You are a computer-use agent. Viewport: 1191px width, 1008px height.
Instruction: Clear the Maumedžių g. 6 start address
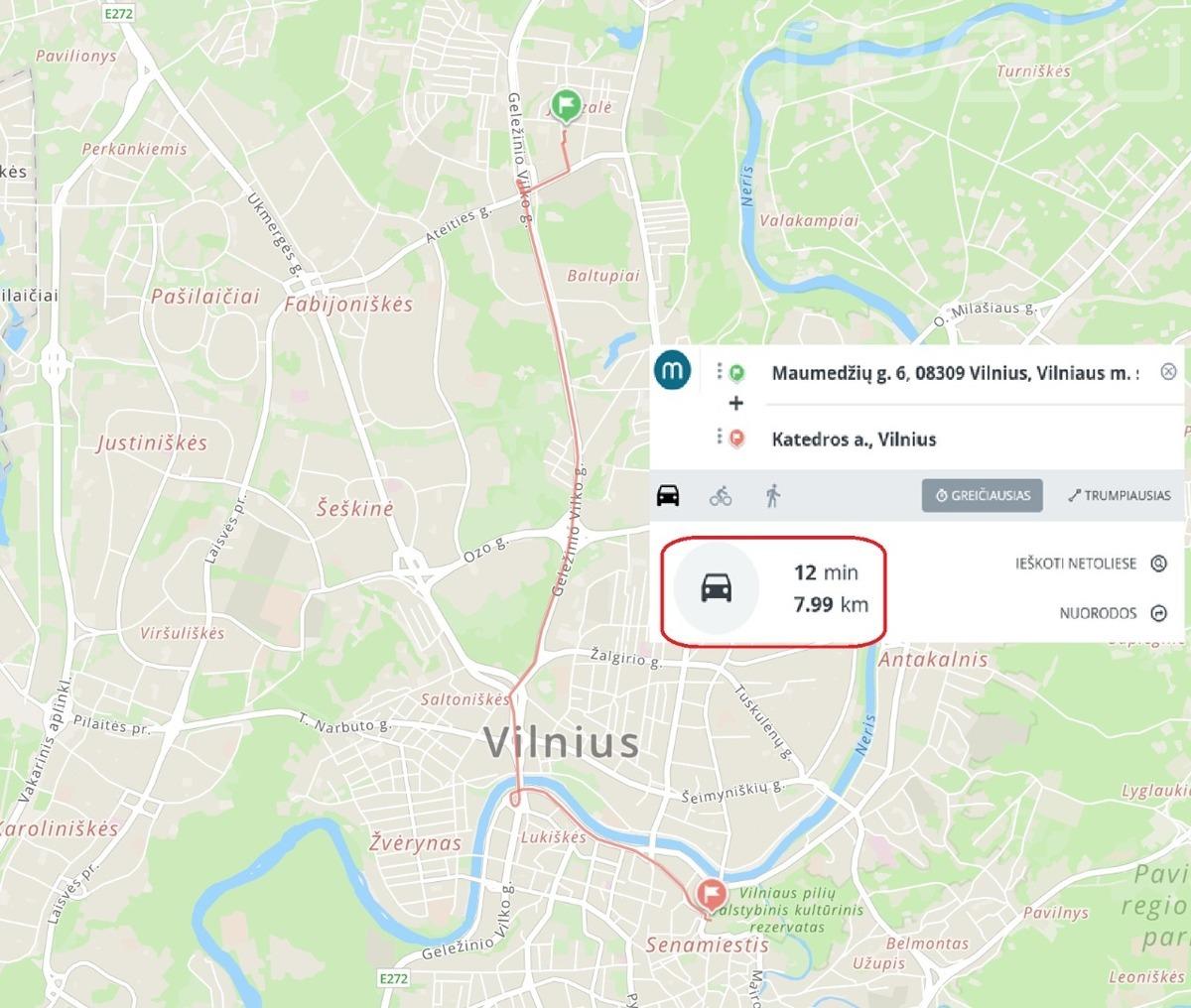point(1168,372)
